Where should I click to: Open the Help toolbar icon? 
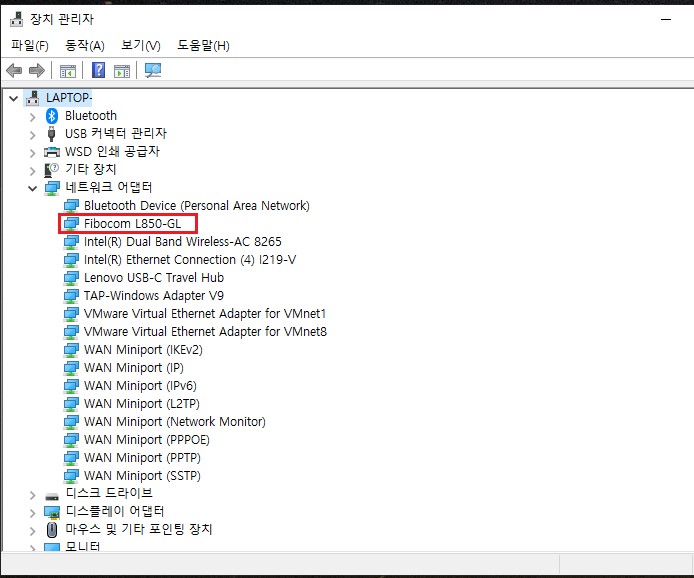98,70
